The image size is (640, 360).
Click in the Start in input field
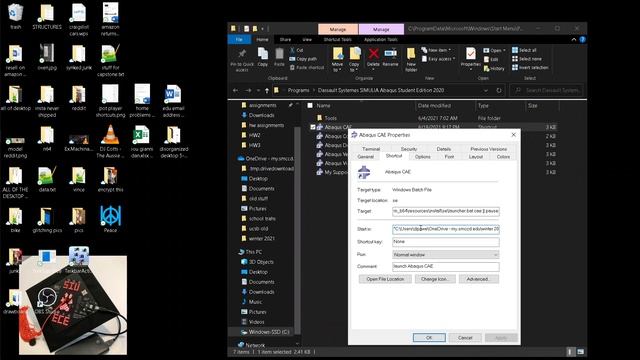(x=446, y=229)
